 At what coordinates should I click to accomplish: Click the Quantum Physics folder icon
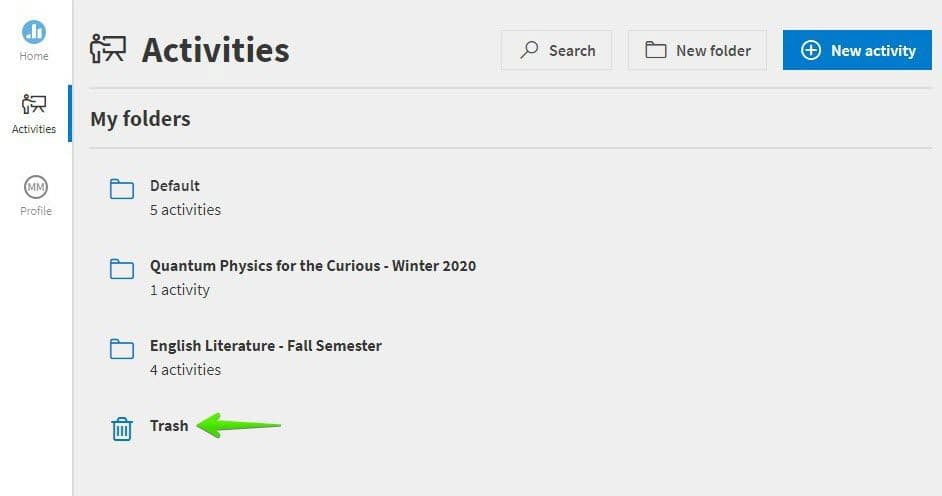click(121, 269)
